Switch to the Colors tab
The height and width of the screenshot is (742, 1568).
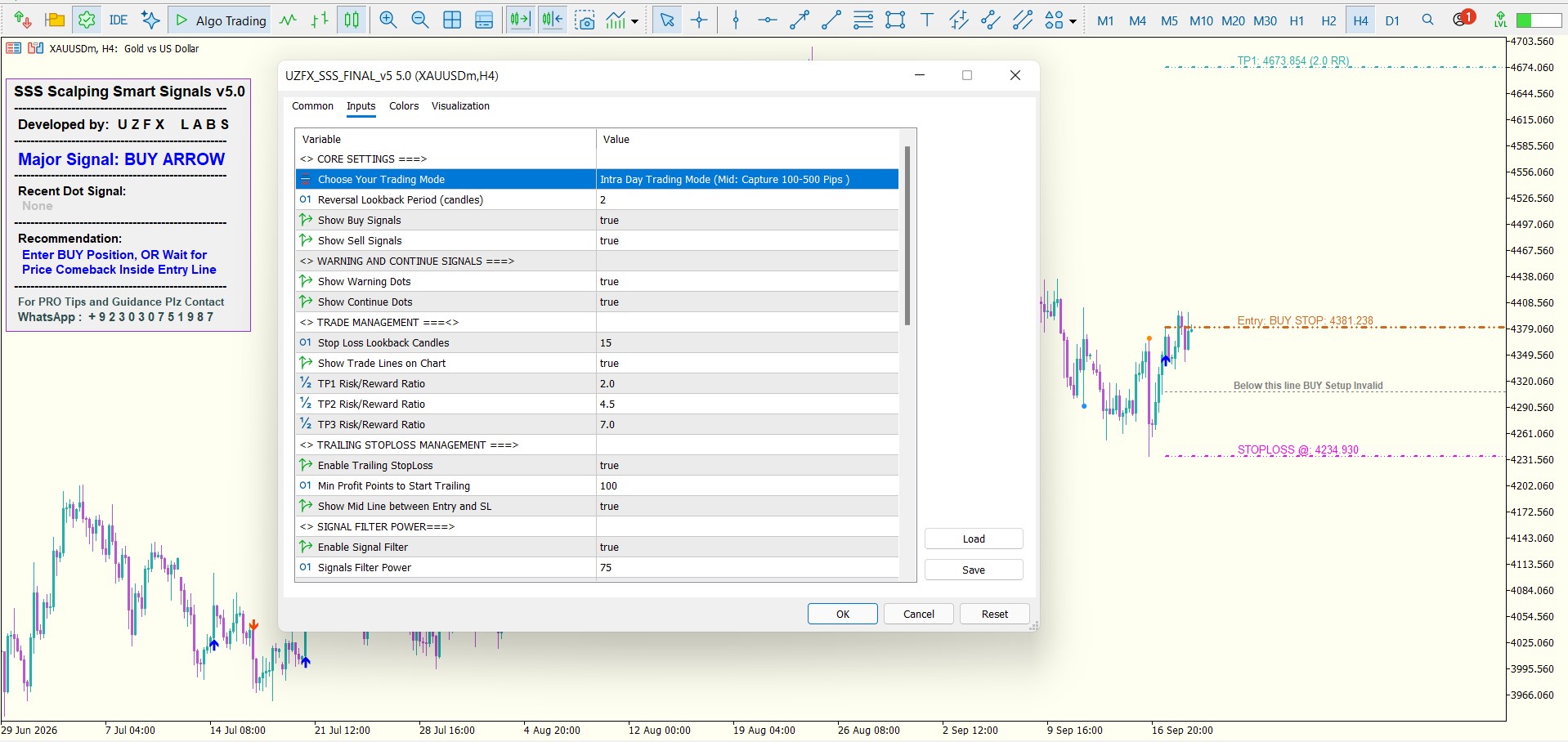pyautogui.click(x=404, y=106)
